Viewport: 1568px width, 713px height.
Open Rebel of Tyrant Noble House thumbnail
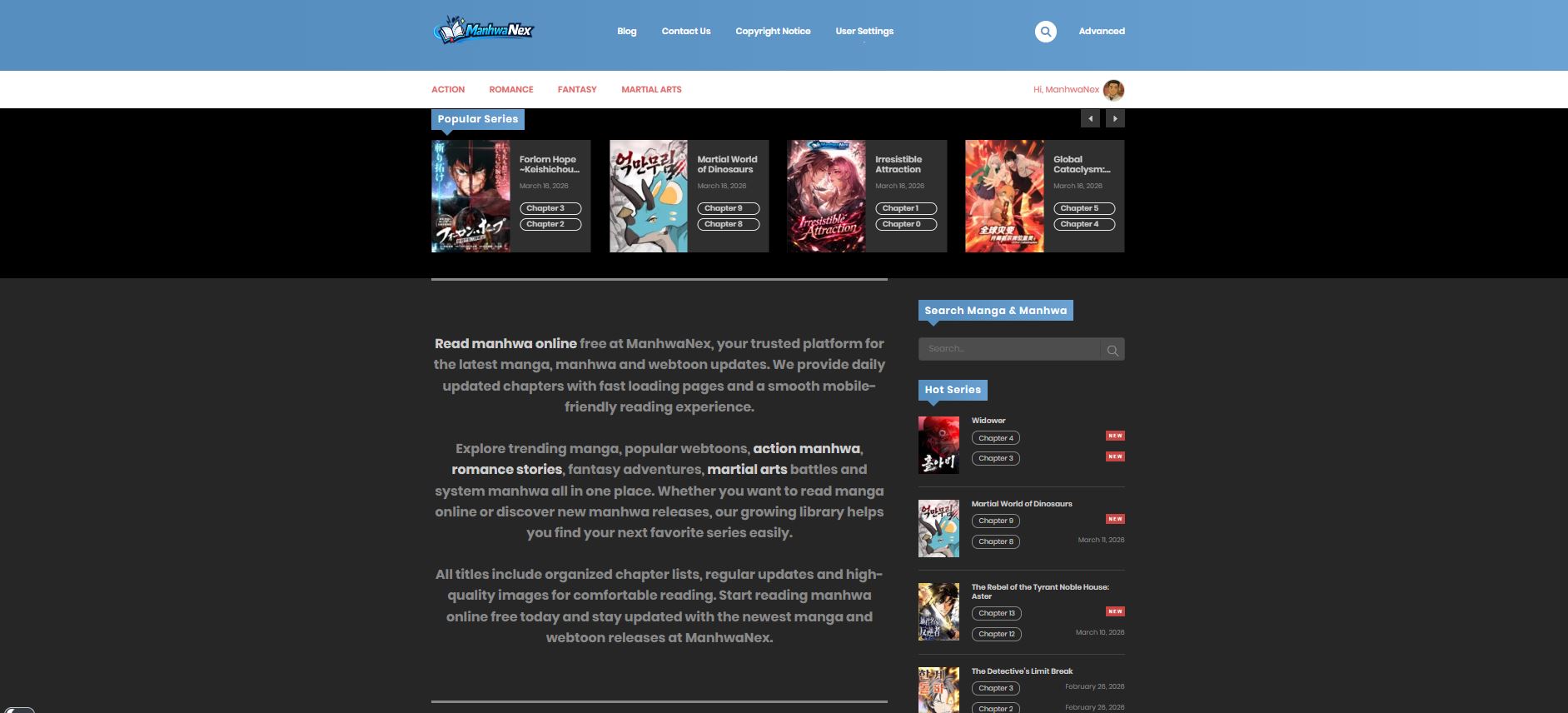tap(938, 612)
